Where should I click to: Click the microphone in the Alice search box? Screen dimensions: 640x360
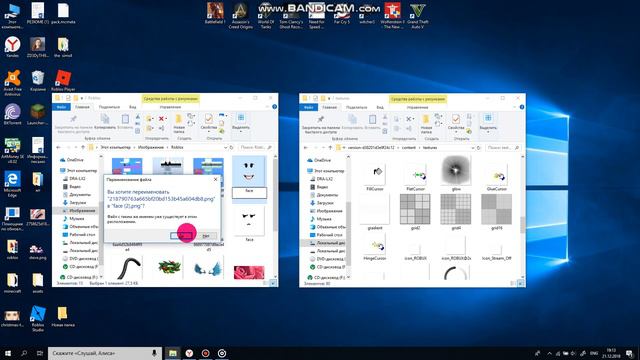[154, 353]
